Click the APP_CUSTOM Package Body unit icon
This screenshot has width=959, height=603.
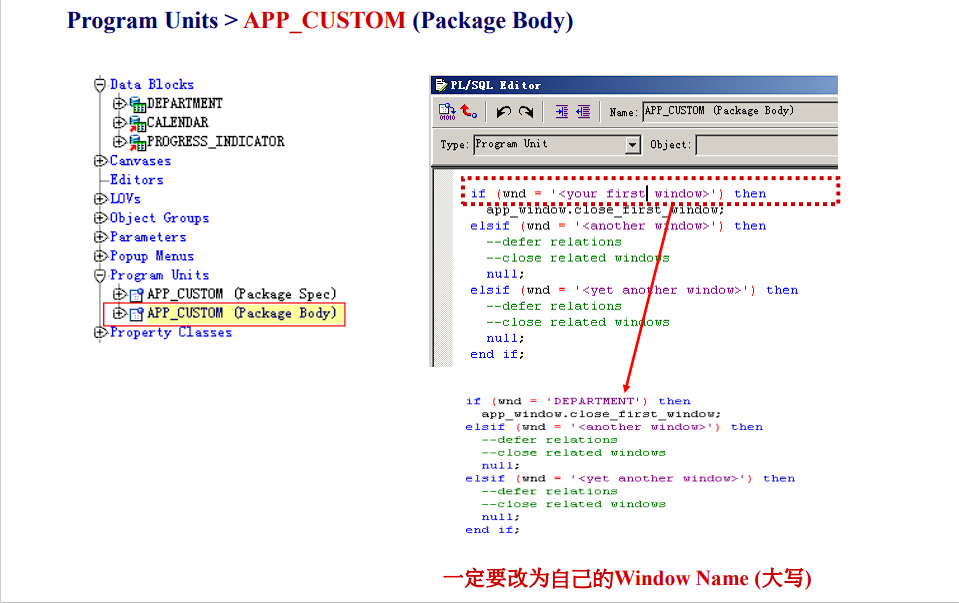click(137, 314)
